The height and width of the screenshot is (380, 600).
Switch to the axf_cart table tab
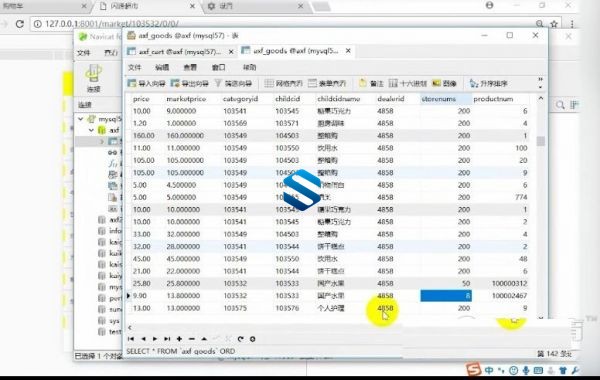[179, 51]
